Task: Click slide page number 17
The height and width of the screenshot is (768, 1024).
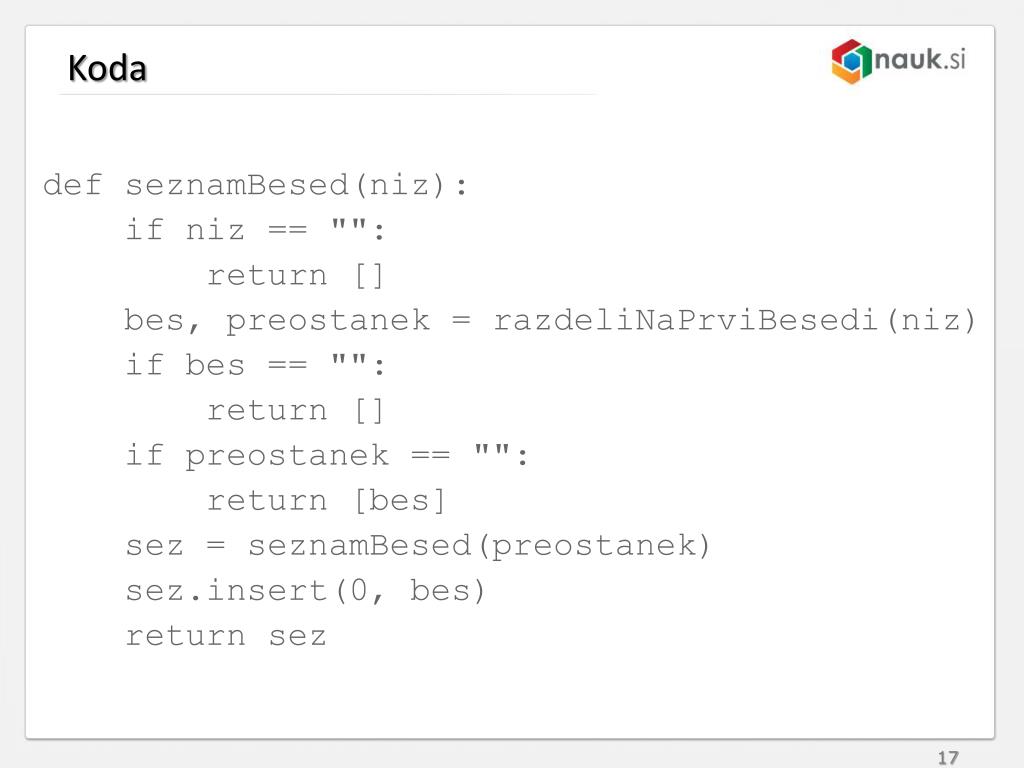Action: pos(948,758)
